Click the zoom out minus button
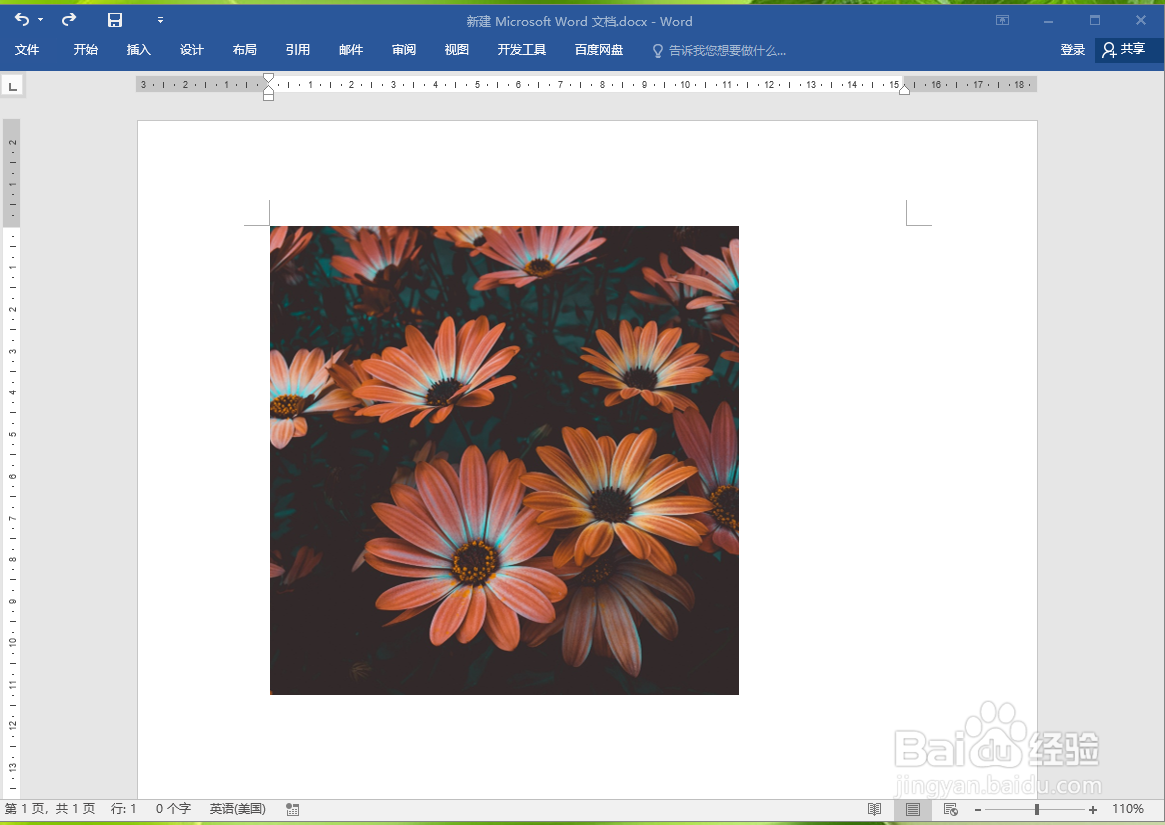 click(x=978, y=809)
